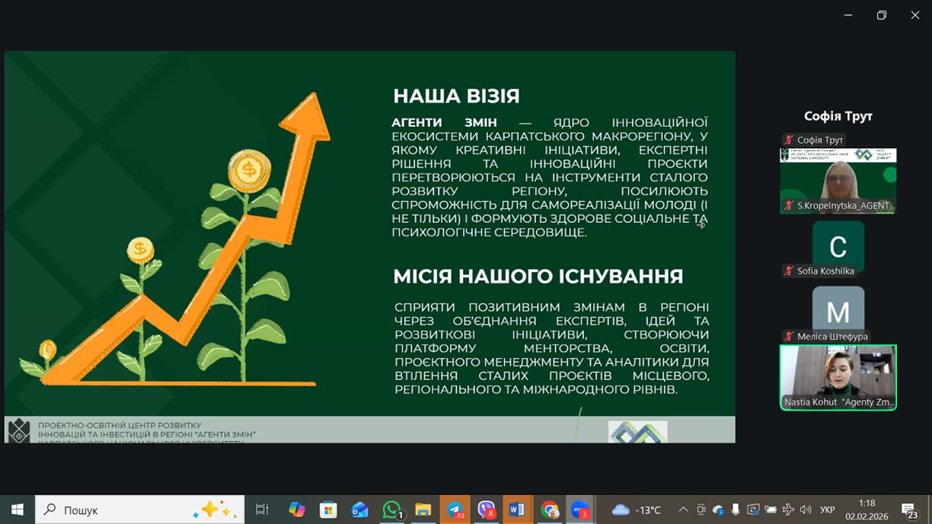Image resolution: width=932 pixels, height=524 pixels.
Task: Open the -13°C weather widget
Action: tap(637, 510)
